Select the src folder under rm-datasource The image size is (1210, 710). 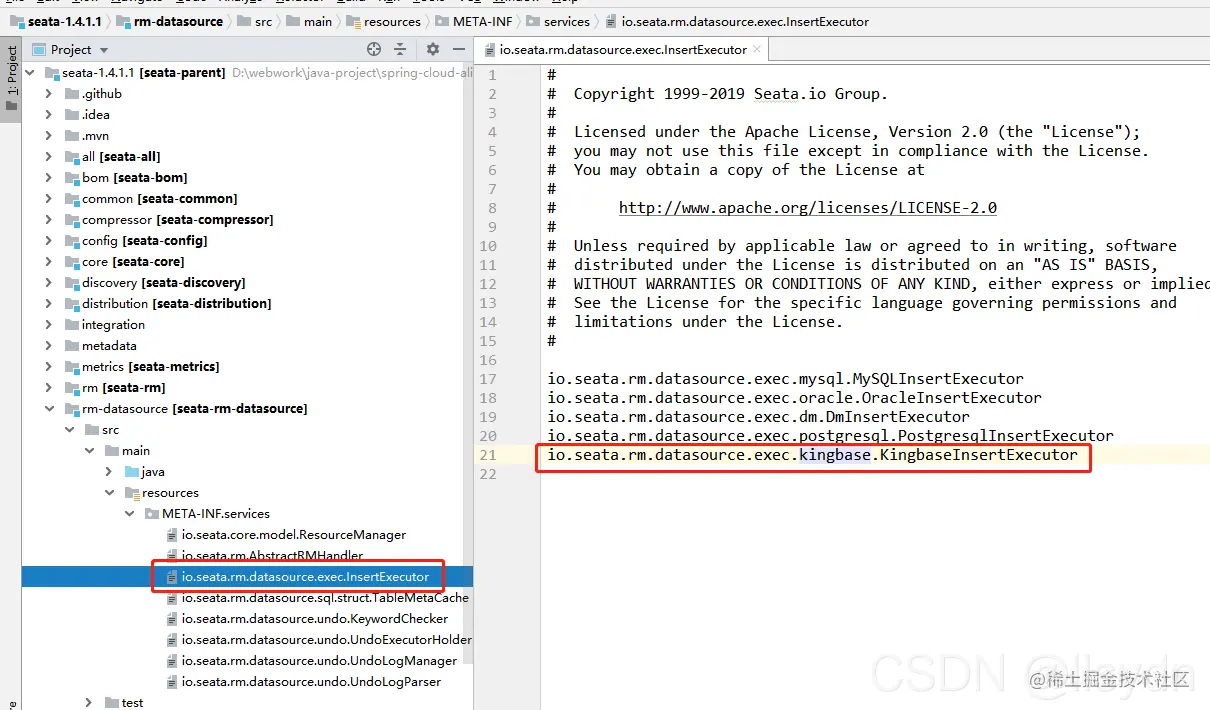[247, 430]
